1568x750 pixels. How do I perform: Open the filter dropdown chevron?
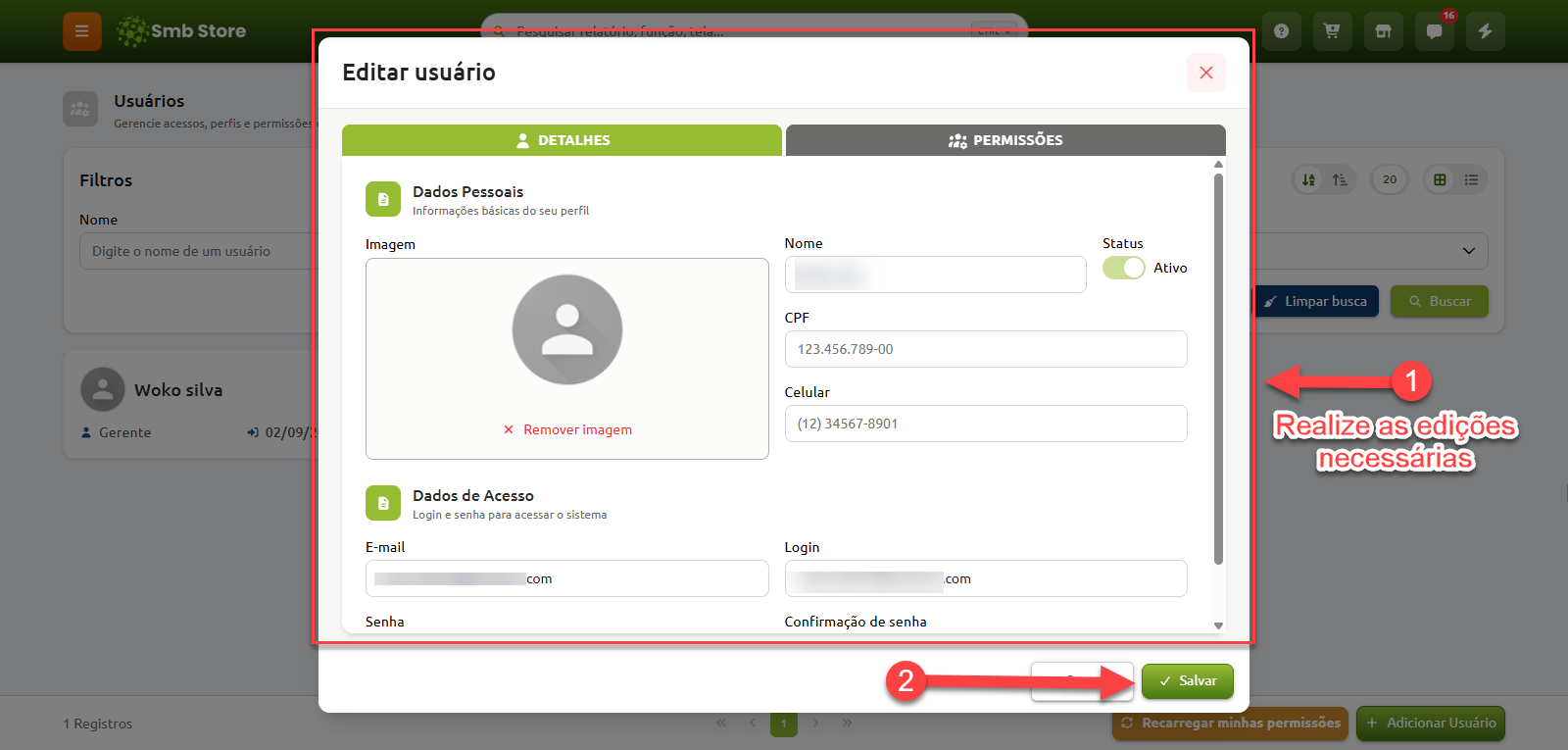tap(1468, 251)
